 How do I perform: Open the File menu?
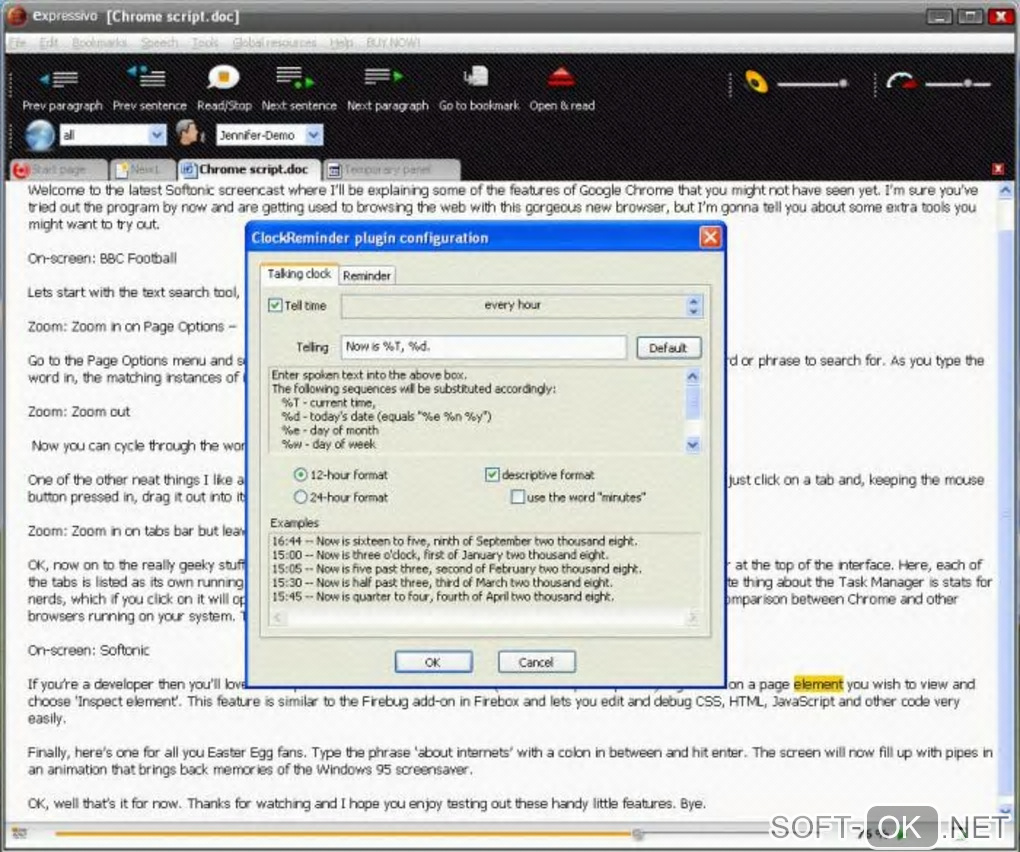click(18, 42)
